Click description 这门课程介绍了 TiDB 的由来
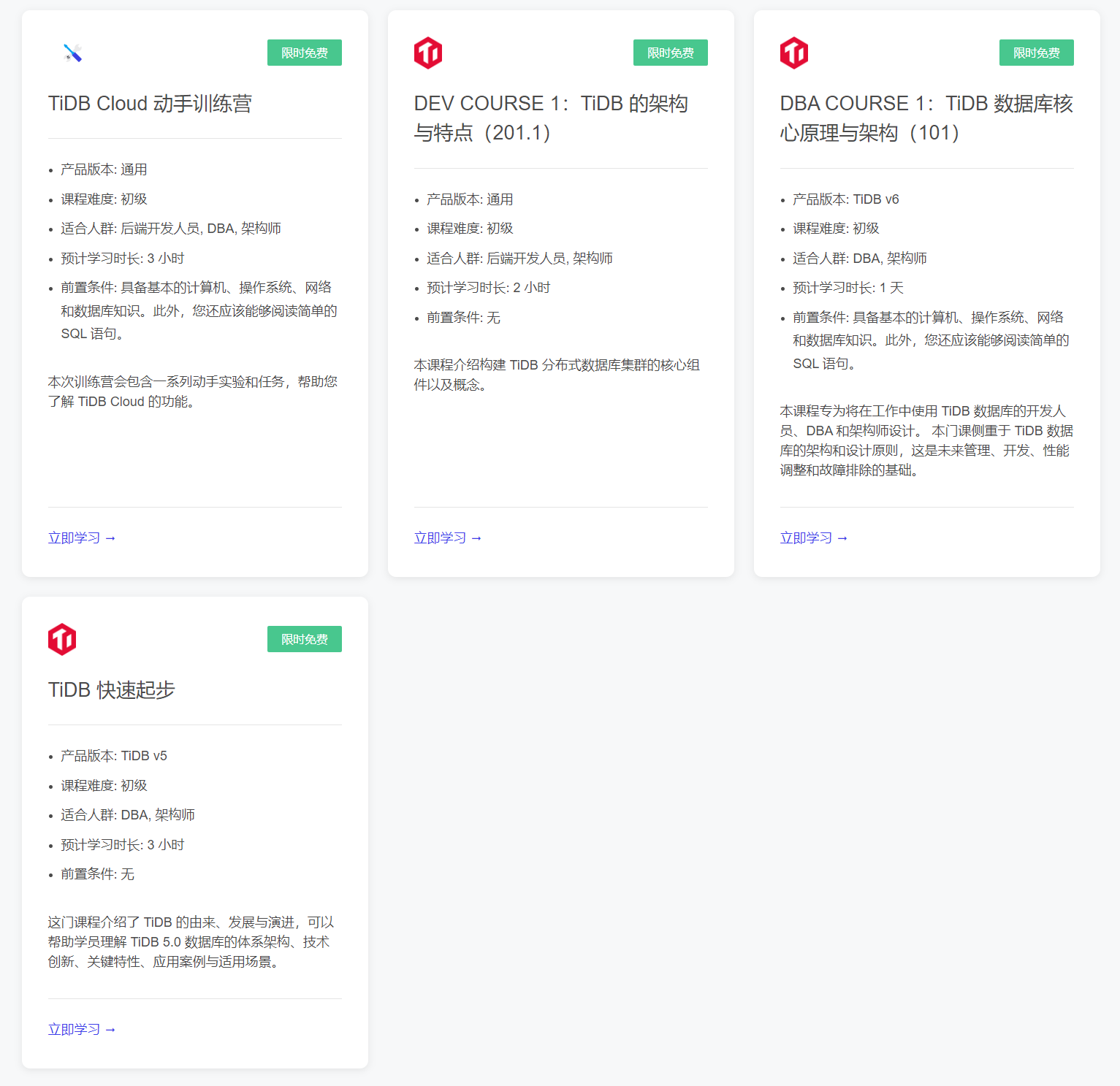Image resolution: width=1120 pixels, height=1086 pixels. point(191,942)
